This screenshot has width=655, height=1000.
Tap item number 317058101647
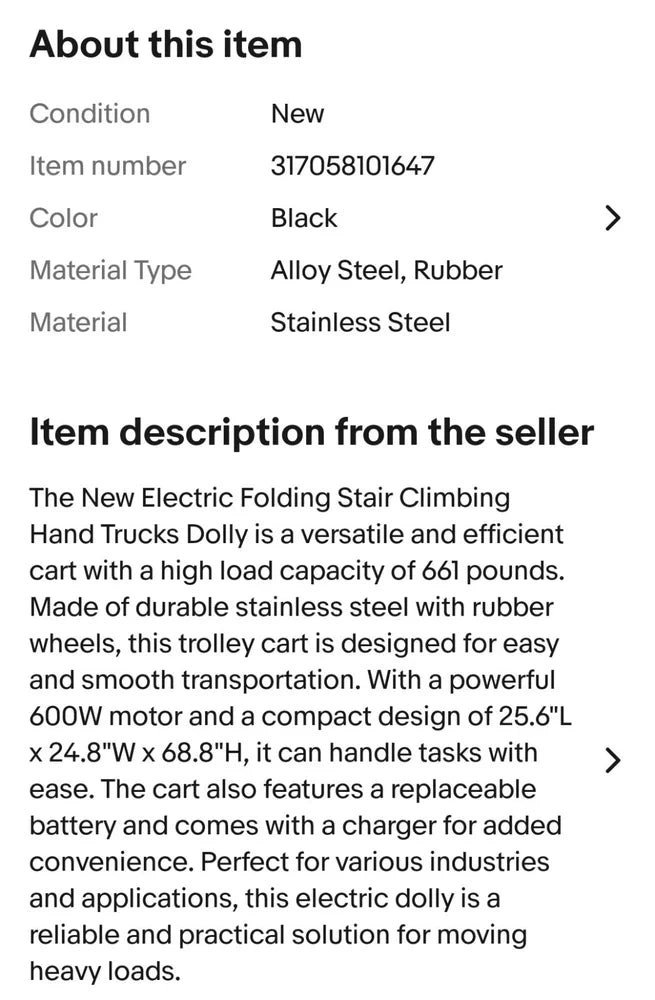click(352, 166)
